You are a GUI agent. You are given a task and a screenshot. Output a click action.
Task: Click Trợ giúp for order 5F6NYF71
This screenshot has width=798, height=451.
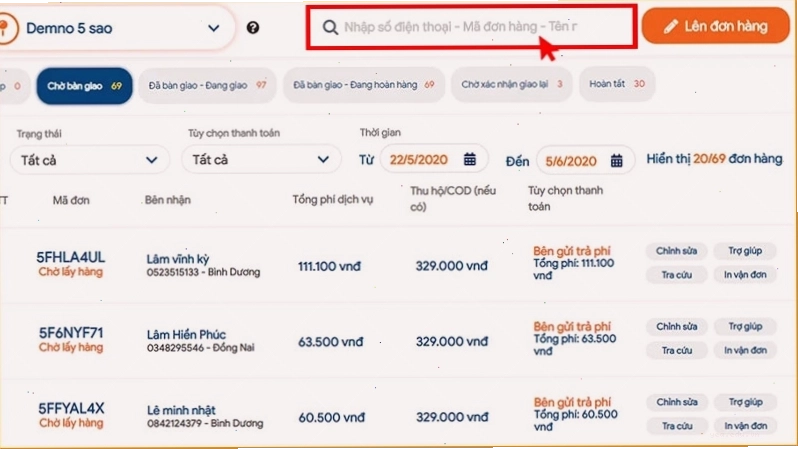pyautogui.click(x=745, y=326)
